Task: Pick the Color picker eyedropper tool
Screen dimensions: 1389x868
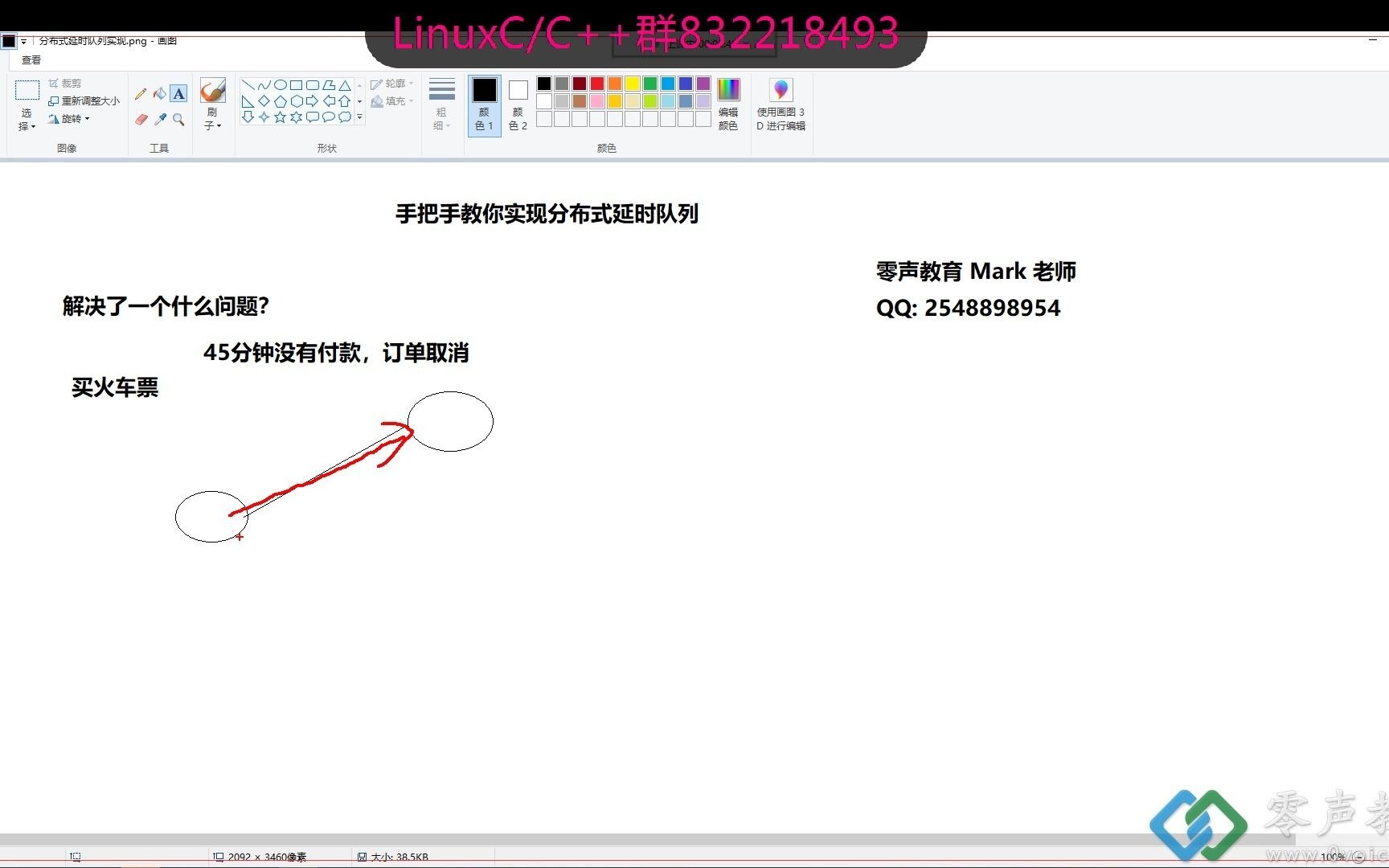Action: point(160,119)
